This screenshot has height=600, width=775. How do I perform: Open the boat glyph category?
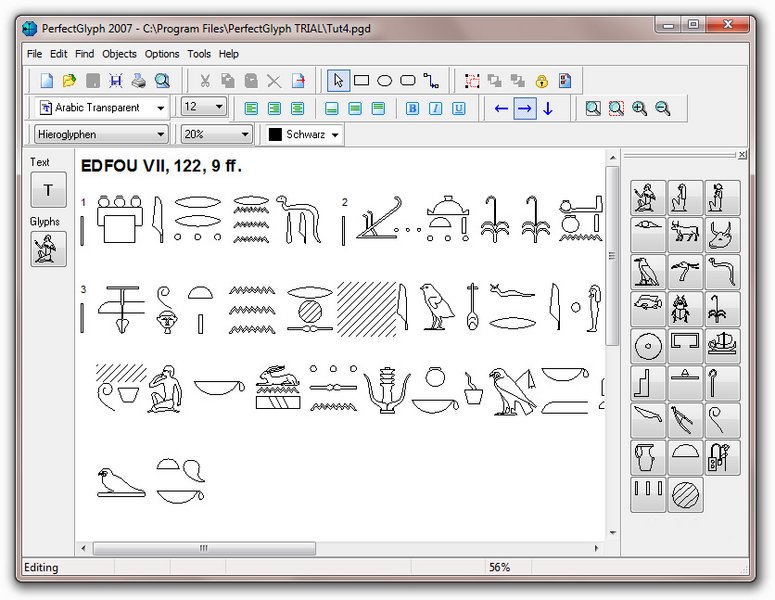[722, 345]
